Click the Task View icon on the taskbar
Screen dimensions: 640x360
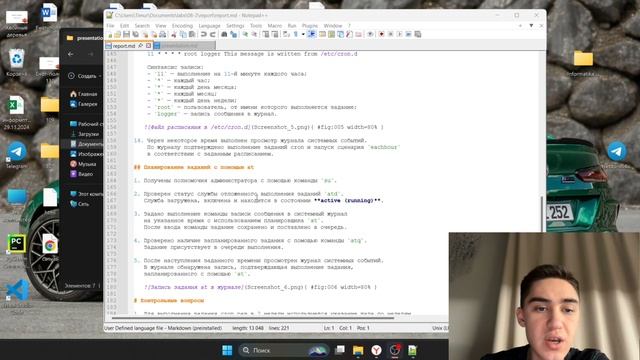[x=340, y=350]
